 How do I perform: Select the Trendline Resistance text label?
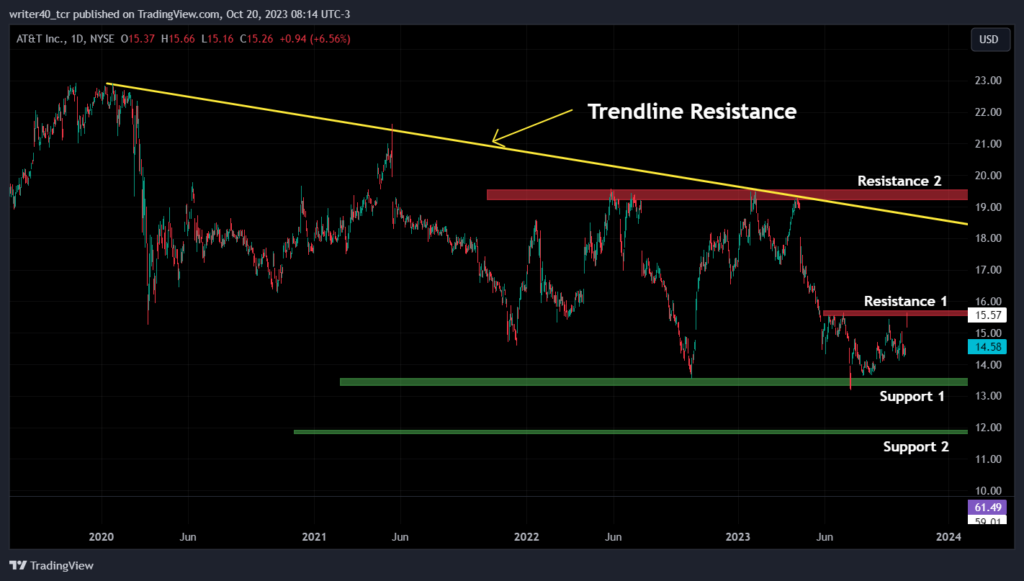point(692,112)
